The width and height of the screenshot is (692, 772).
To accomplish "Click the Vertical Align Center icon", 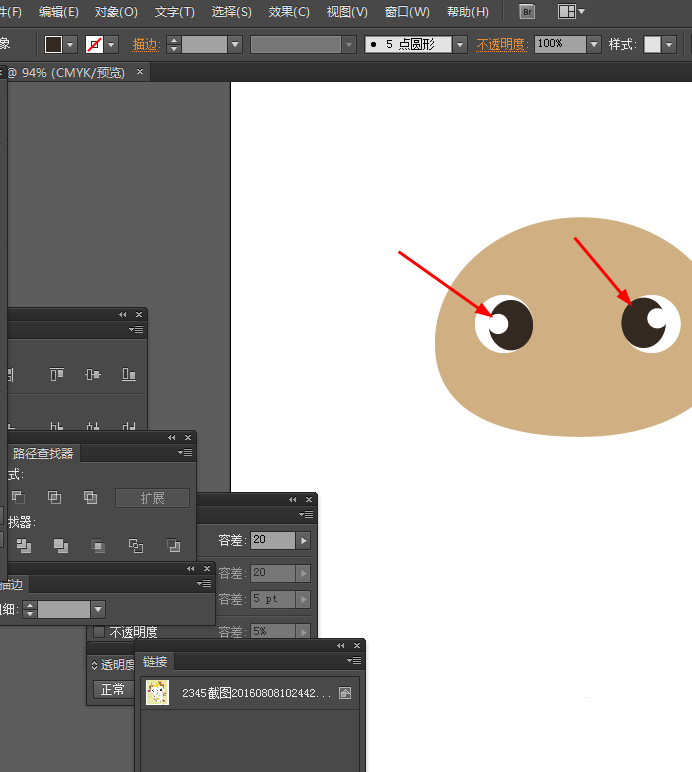I will (x=93, y=374).
